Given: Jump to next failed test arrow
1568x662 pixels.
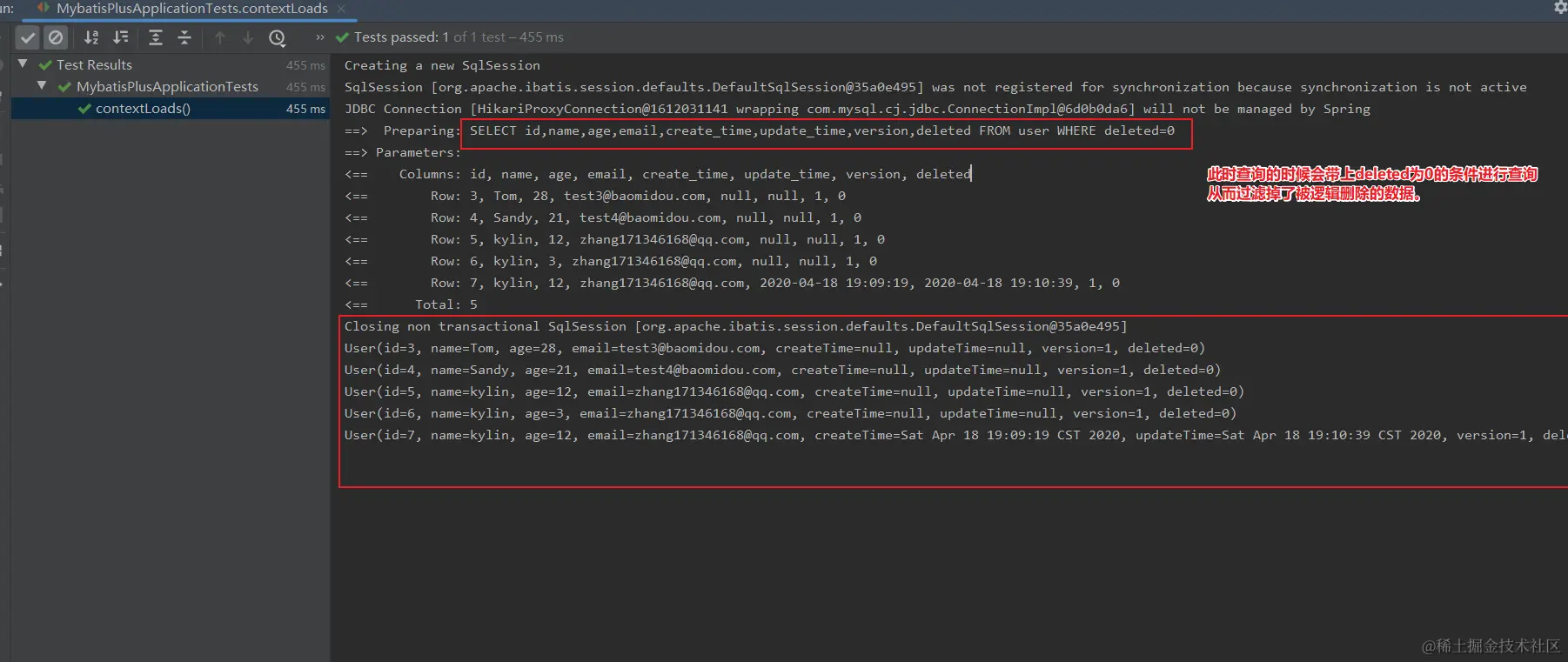Looking at the screenshot, I should pos(248,37).
